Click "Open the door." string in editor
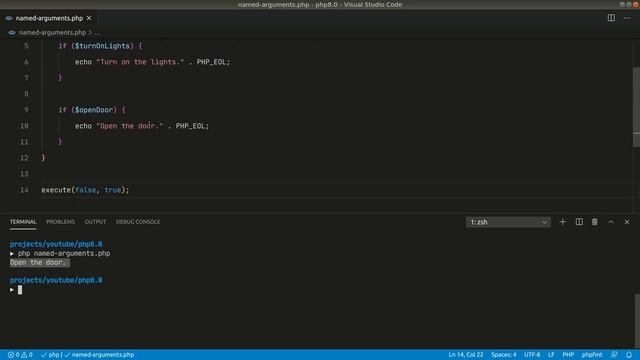 point(129,126)
